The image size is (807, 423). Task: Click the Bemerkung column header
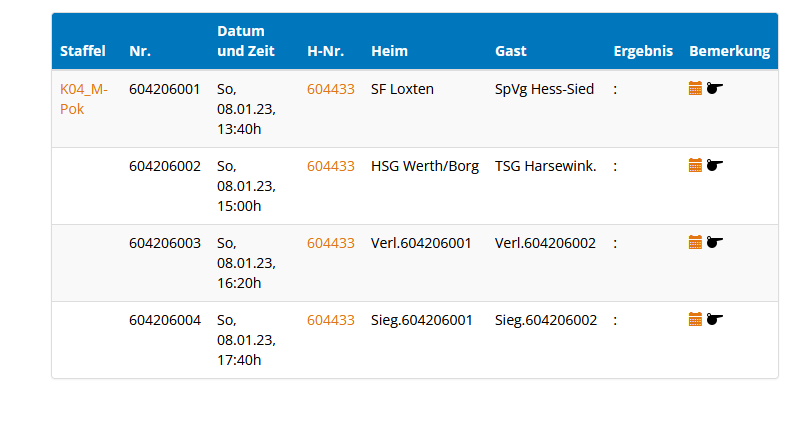point(729,51)
